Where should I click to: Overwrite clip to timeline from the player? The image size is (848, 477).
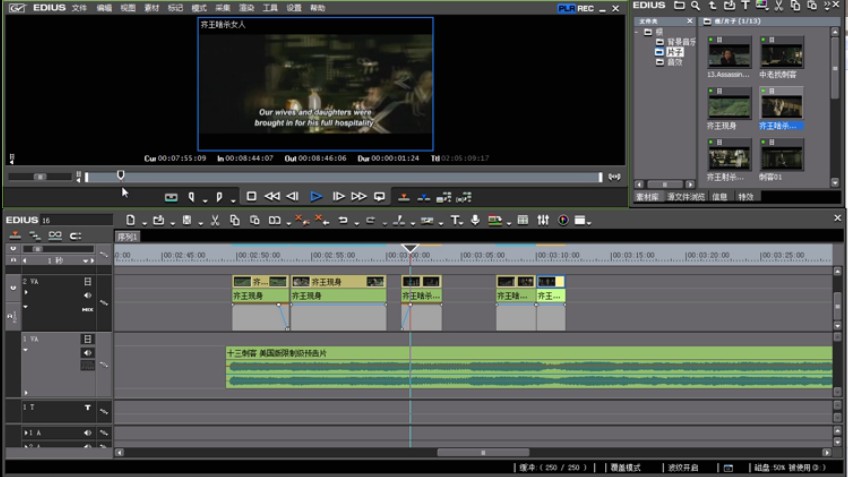coord(423,197)
